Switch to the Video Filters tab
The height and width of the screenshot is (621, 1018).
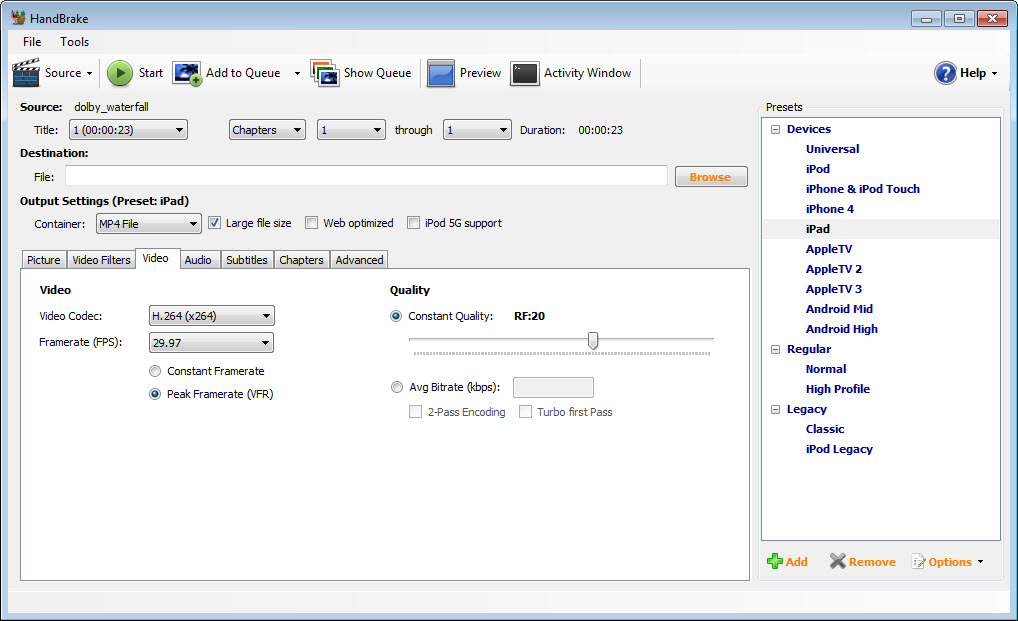tap(101, 260)
